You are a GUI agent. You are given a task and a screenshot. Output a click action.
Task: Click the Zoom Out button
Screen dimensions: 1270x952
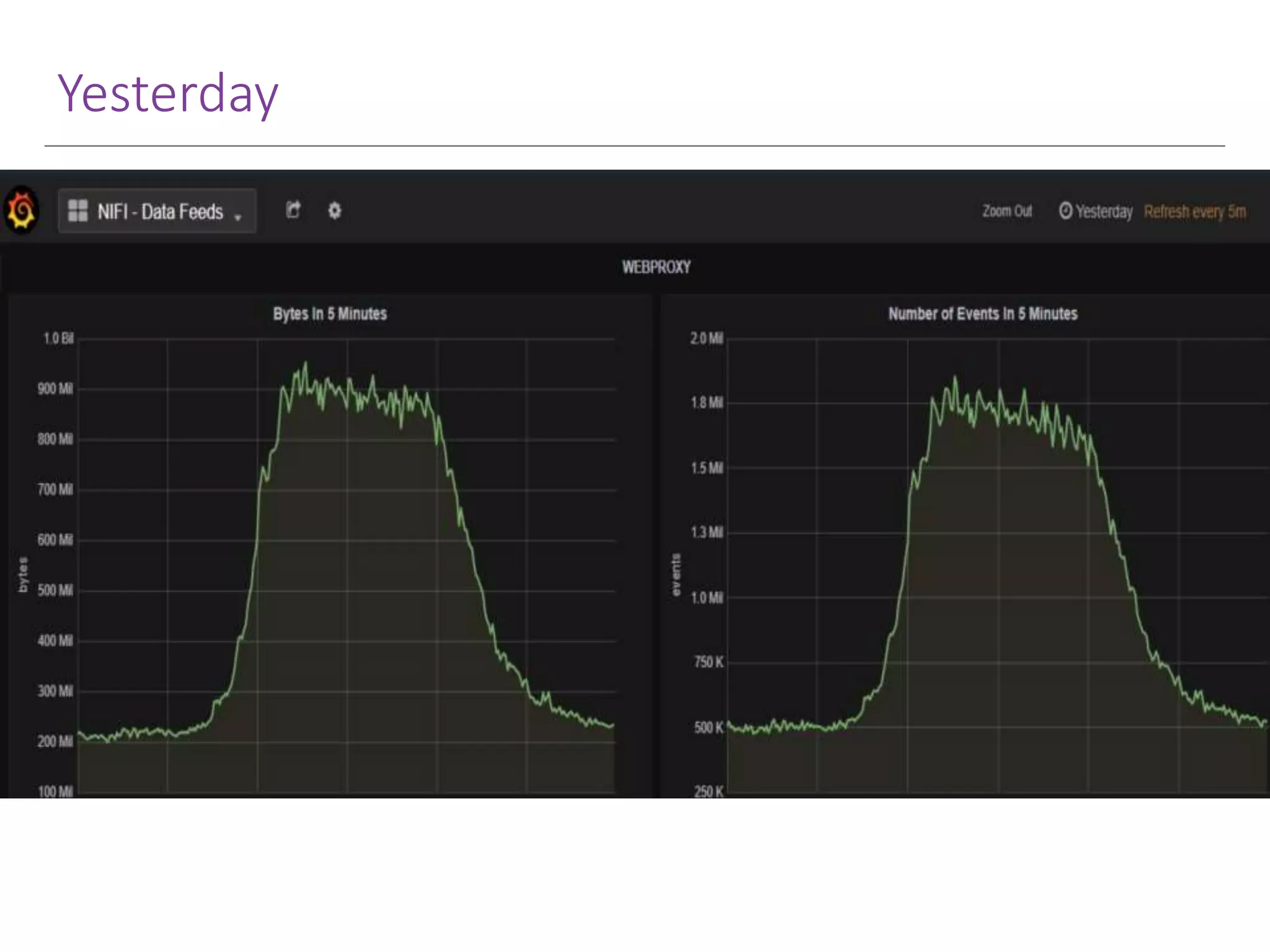point(1007,211)
